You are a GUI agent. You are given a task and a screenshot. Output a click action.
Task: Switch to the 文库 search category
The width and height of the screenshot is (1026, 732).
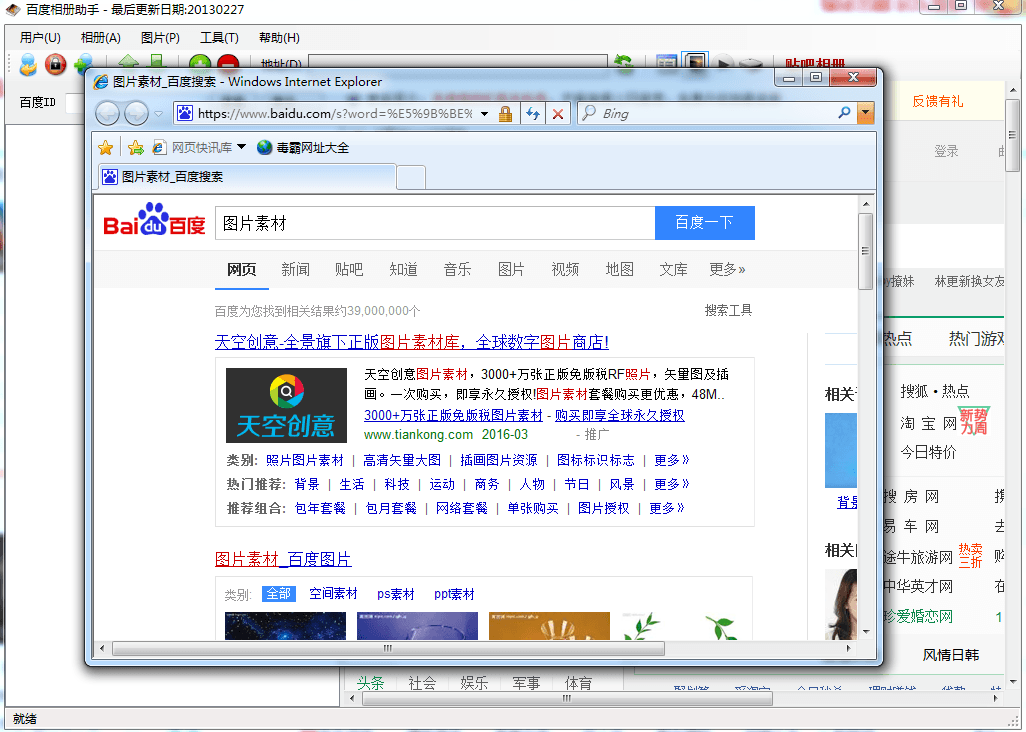[673, 270]
